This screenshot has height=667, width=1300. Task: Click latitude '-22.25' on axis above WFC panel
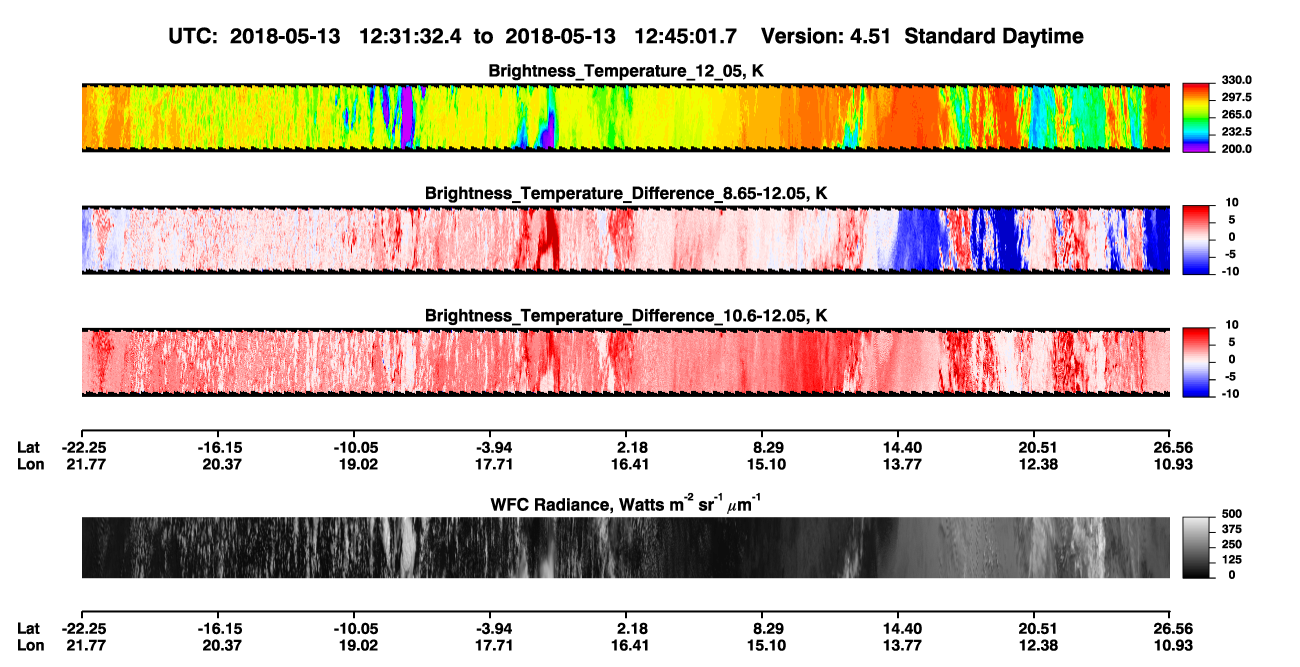pos(83,447)
